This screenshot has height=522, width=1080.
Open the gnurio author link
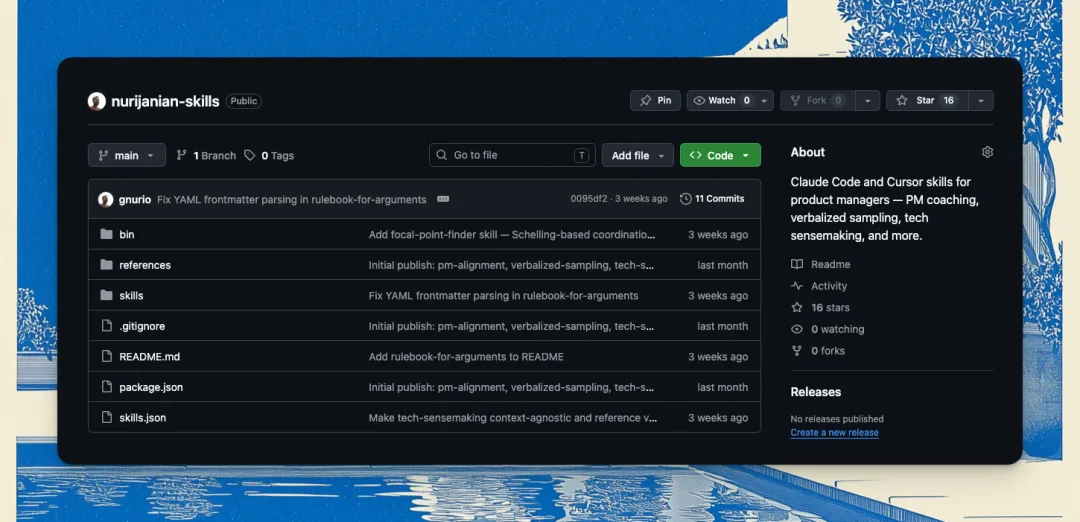pos(135,200)
